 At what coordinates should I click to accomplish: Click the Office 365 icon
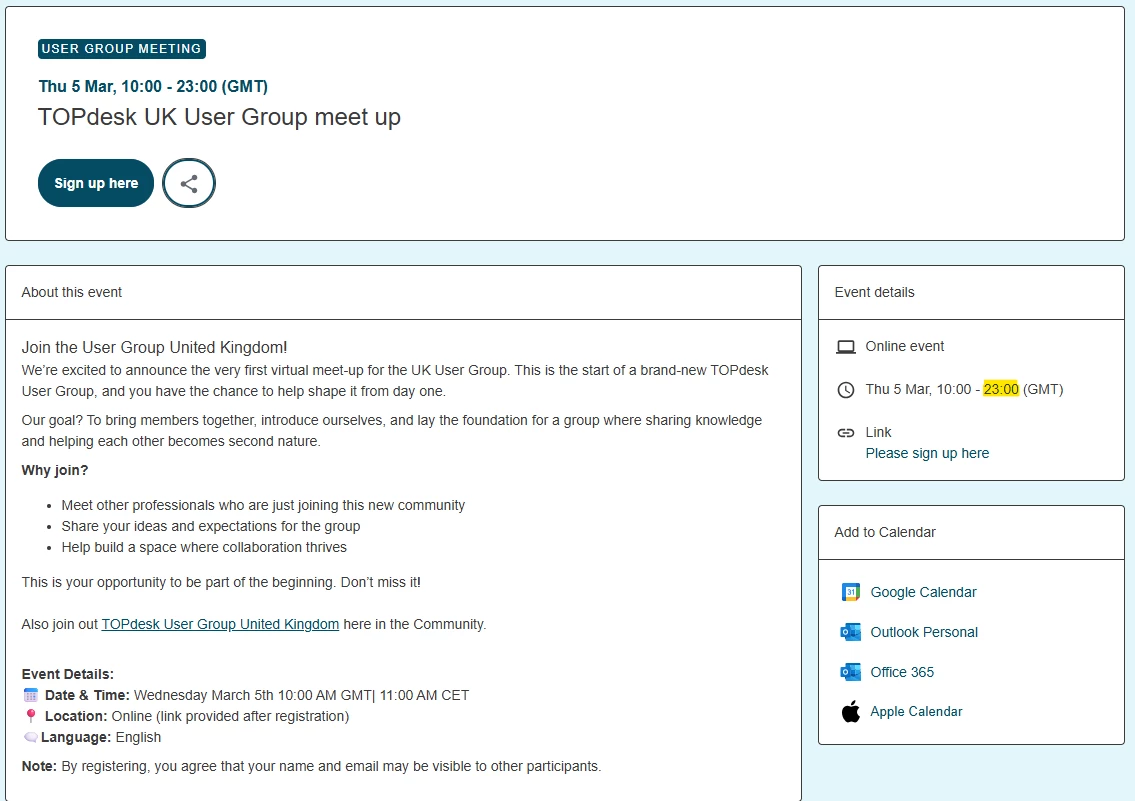[x=851, y=671]
